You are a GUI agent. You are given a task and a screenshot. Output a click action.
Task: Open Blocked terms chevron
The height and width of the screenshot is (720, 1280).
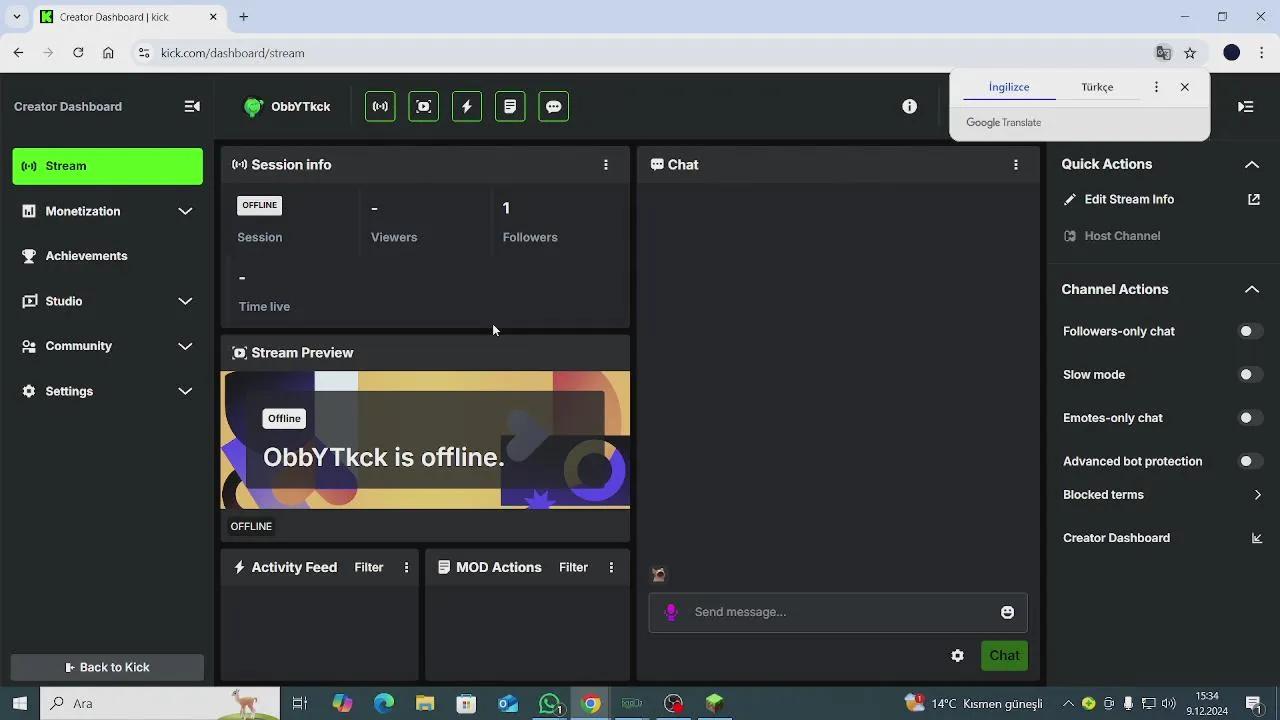point(1257,495)
